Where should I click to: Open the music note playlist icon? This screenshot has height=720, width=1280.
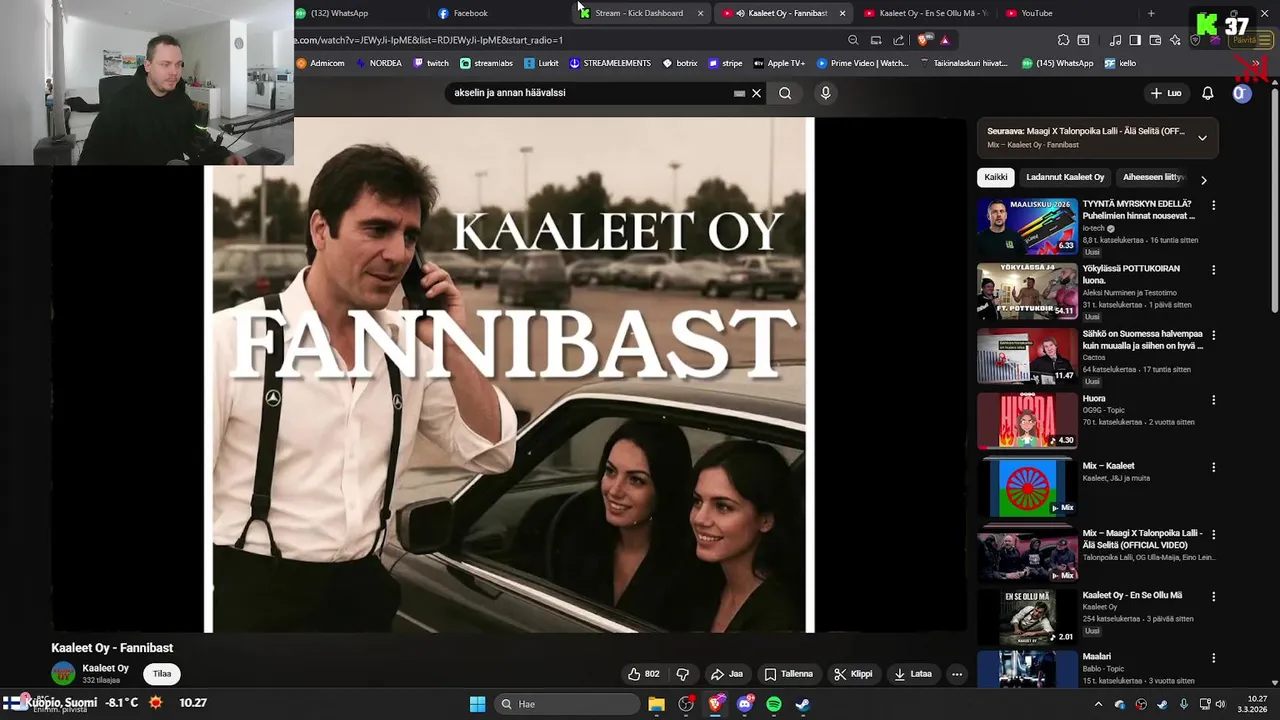click(x=1115, y=40)
